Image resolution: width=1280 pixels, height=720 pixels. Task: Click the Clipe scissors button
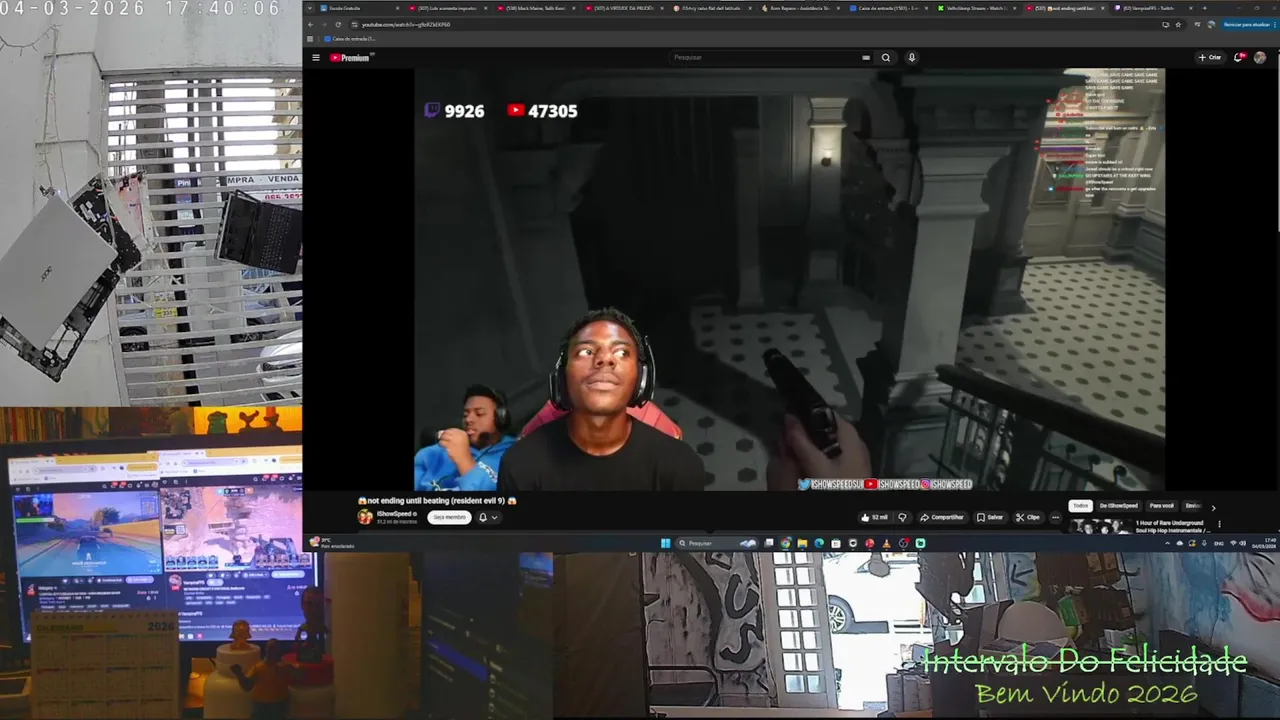coord(1028,517)
